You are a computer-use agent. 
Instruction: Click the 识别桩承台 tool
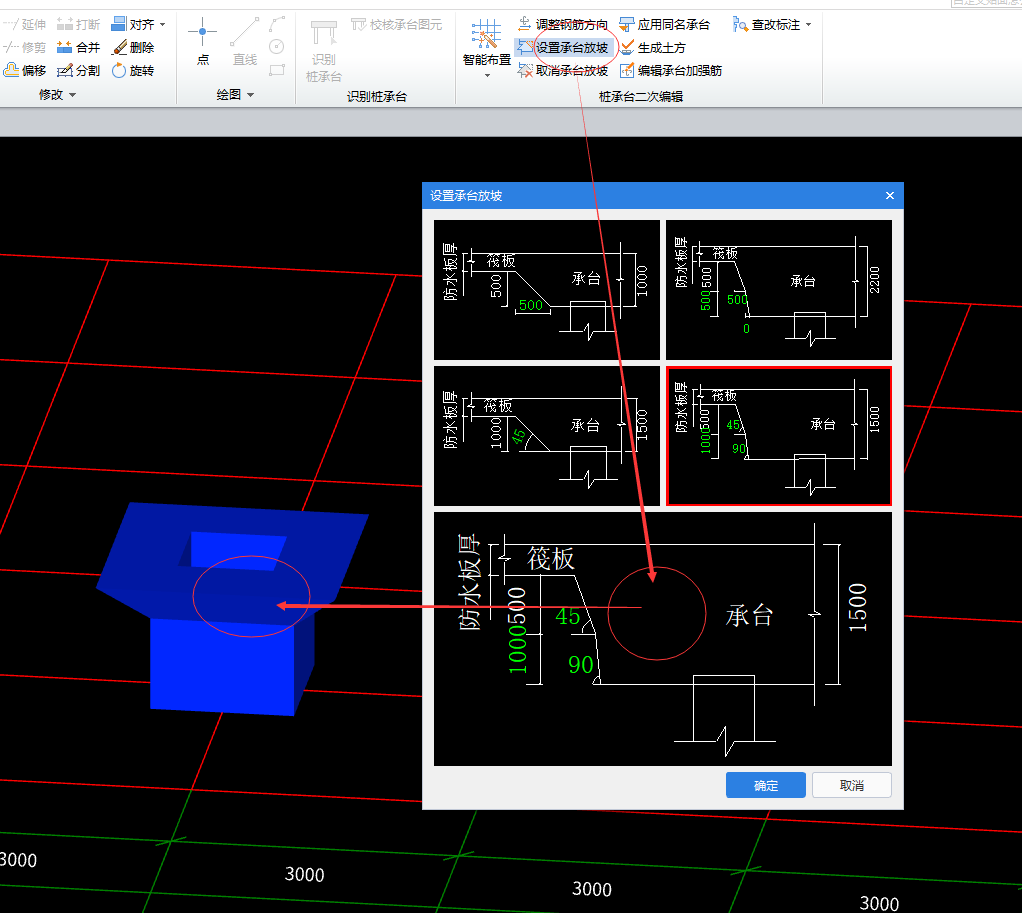[x=323, y=51]
